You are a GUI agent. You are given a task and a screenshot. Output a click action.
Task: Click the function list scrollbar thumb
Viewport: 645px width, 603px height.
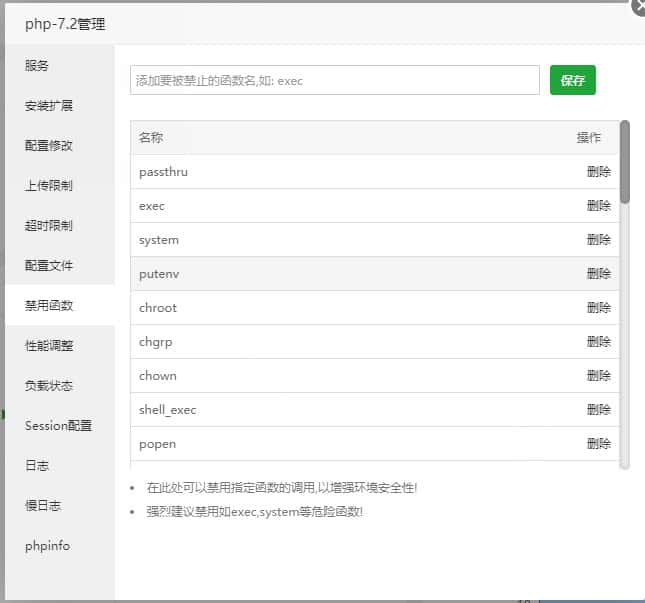pos(625,162)
